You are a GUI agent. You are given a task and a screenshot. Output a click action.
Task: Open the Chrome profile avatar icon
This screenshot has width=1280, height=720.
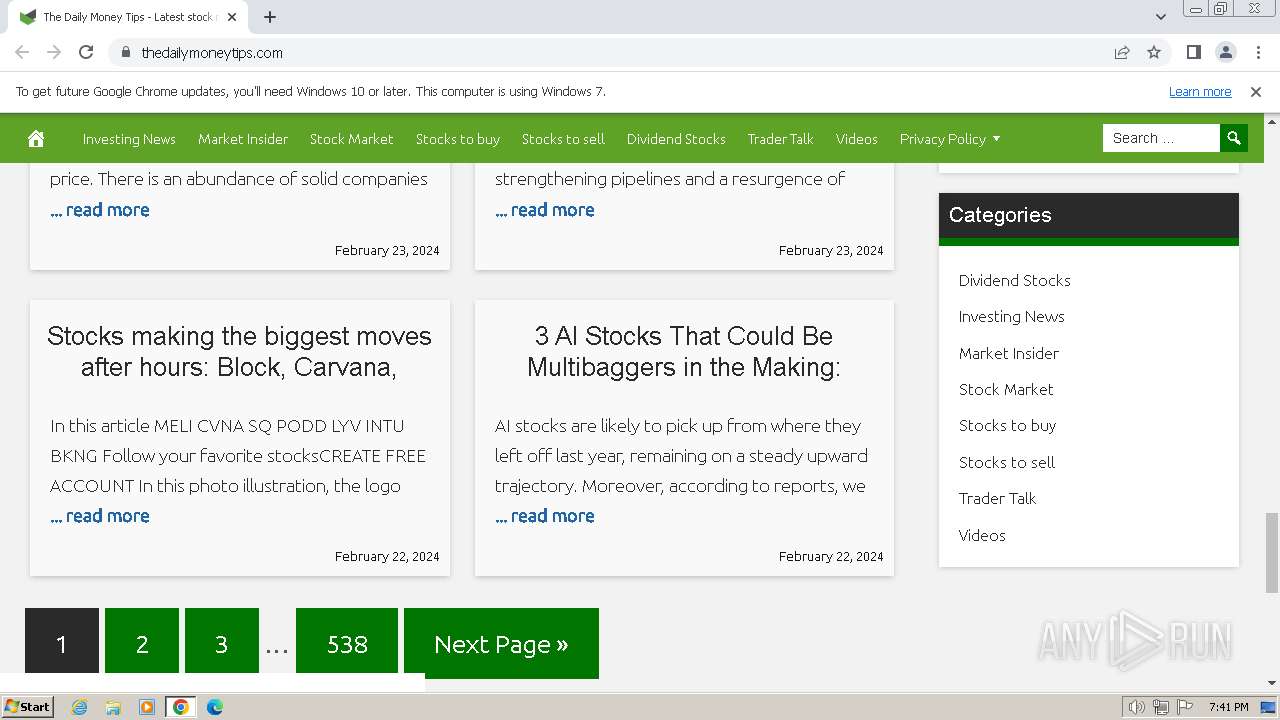[1225, 52]
